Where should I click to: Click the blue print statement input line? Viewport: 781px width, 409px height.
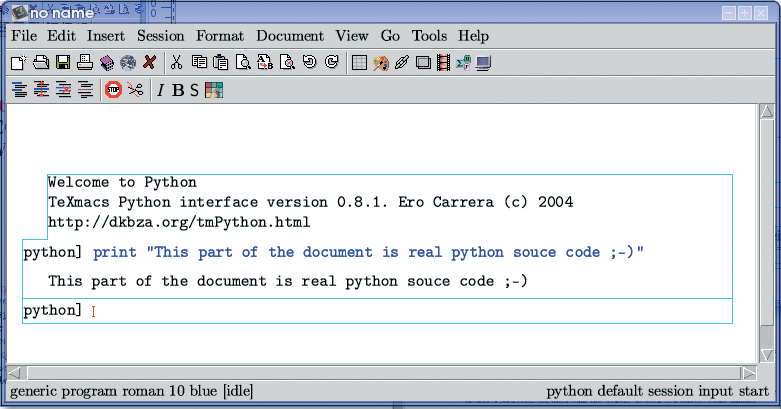368,252
